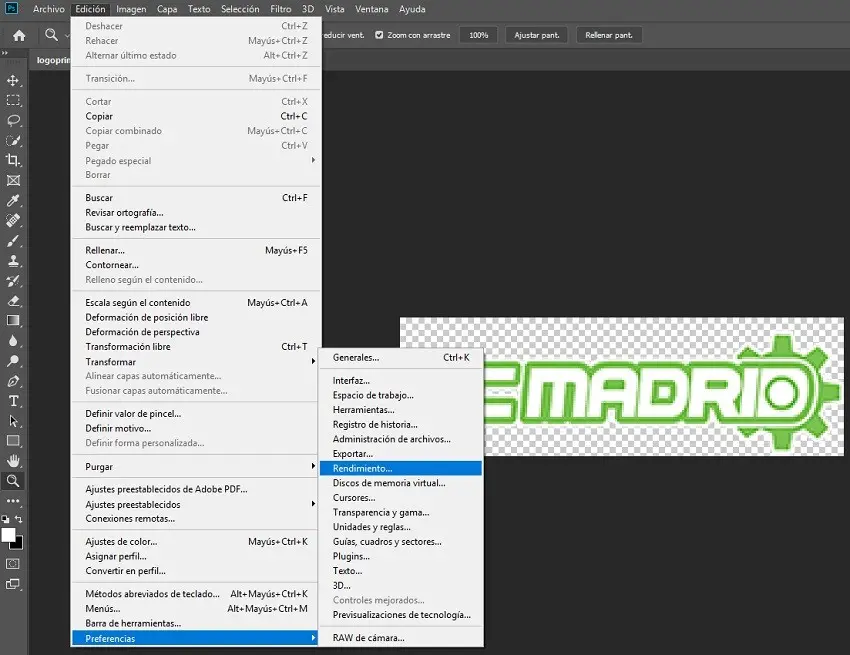
Task: Open the Archivo menu
Action: click(49, 9)
